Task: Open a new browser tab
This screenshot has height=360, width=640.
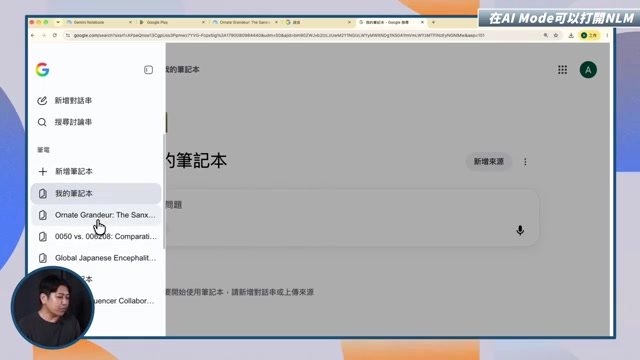Action: coord(433,22)
